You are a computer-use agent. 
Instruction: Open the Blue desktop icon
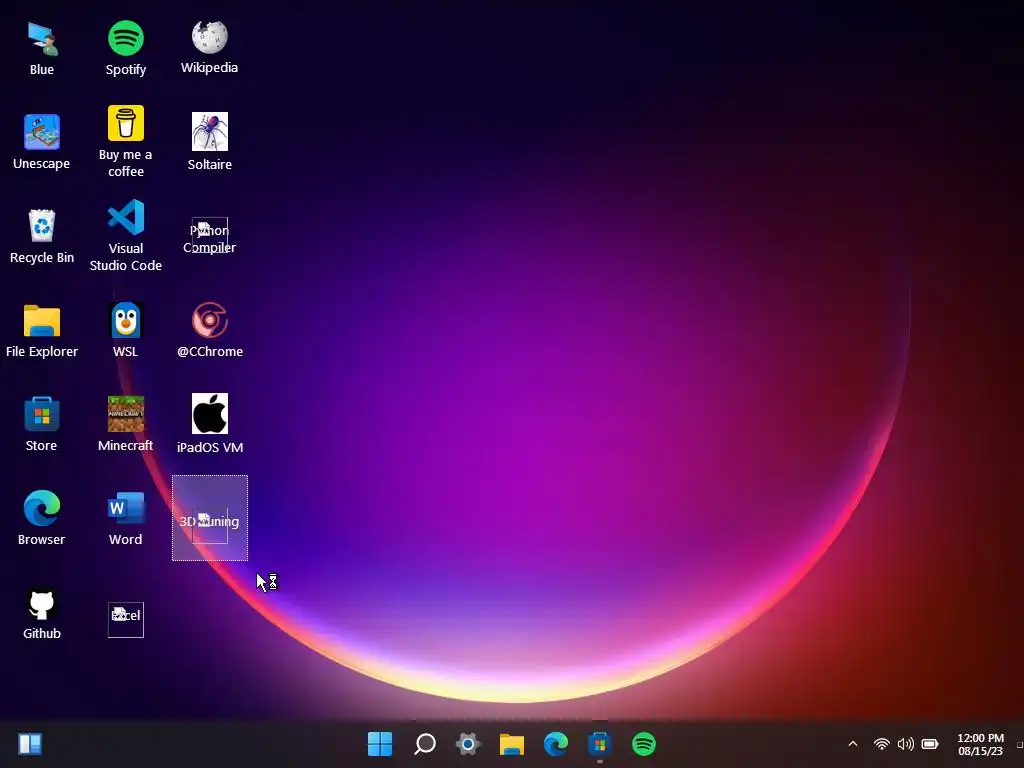(x=42, y=48)
